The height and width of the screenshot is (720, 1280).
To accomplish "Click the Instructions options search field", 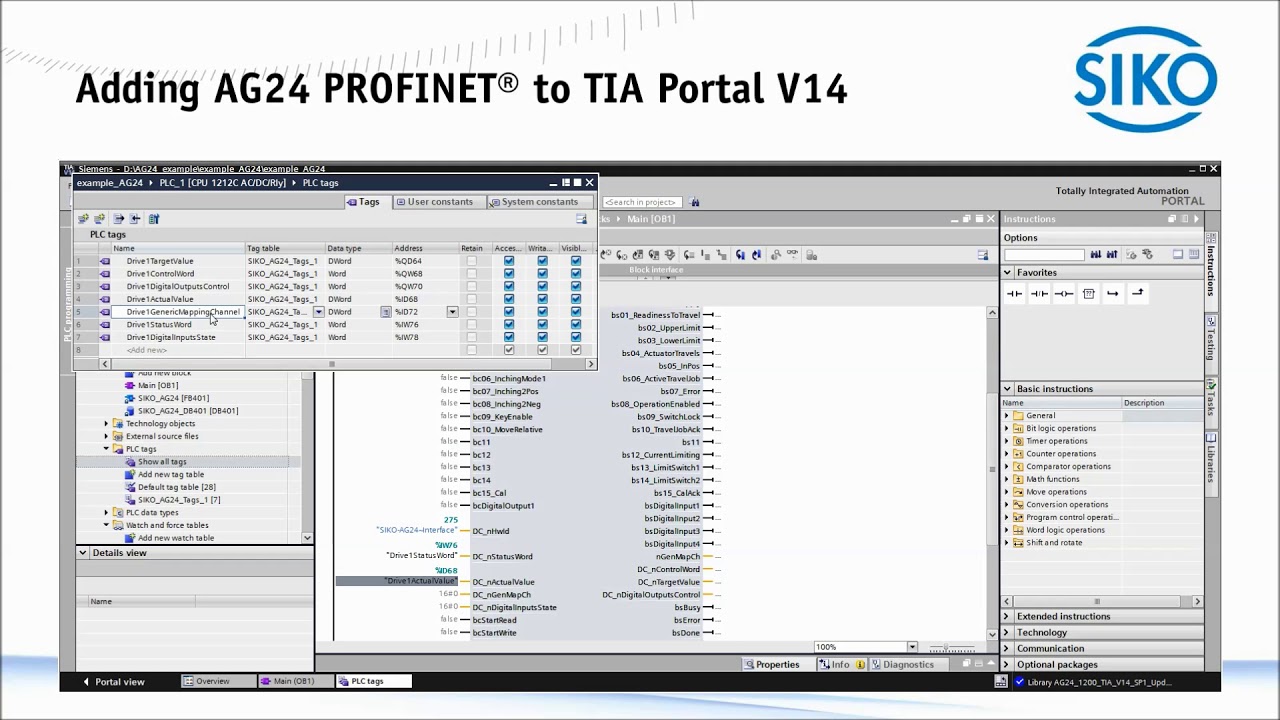I will coord(1044,255).
